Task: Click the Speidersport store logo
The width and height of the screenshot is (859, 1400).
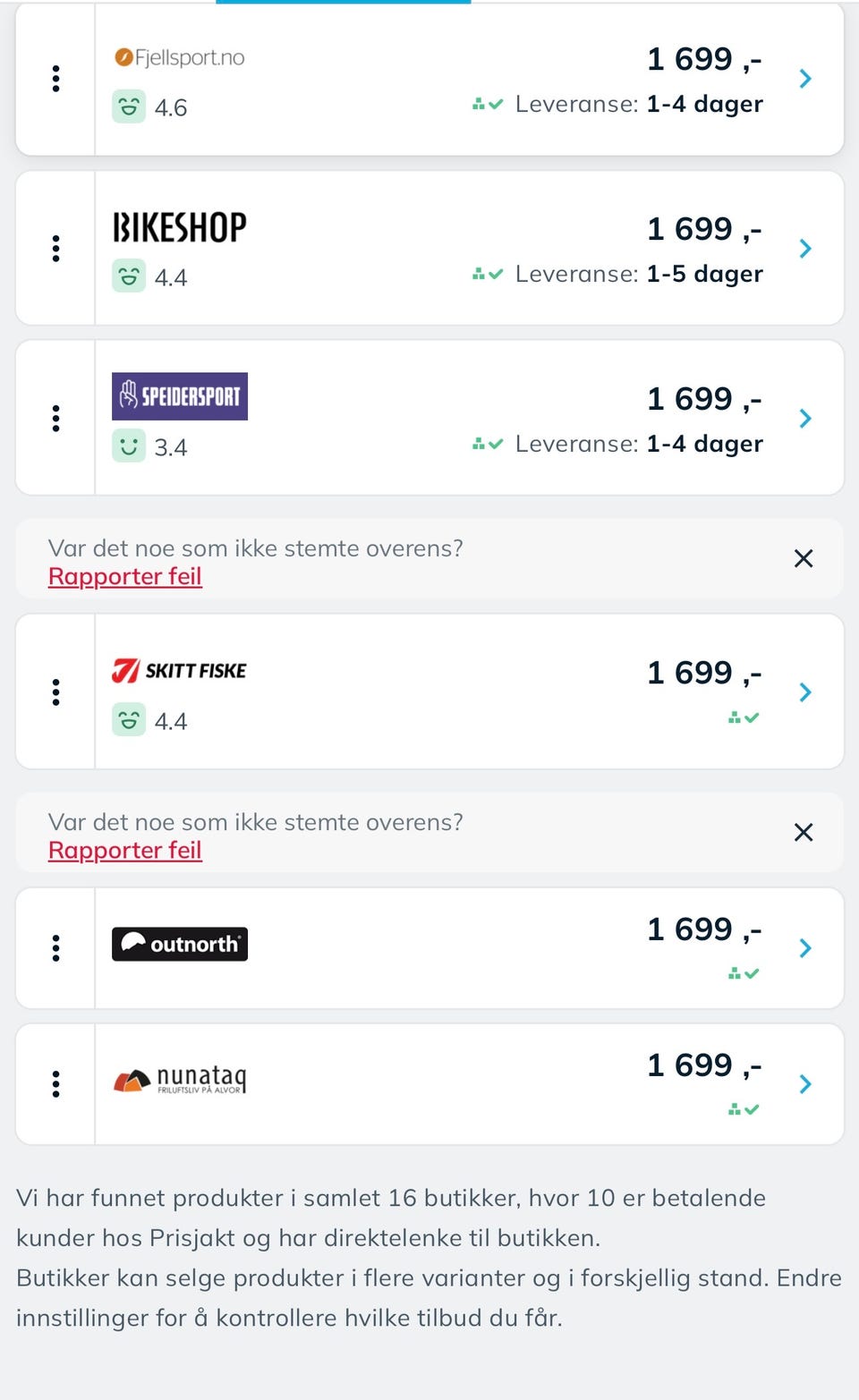Action: tap(180, 396)
